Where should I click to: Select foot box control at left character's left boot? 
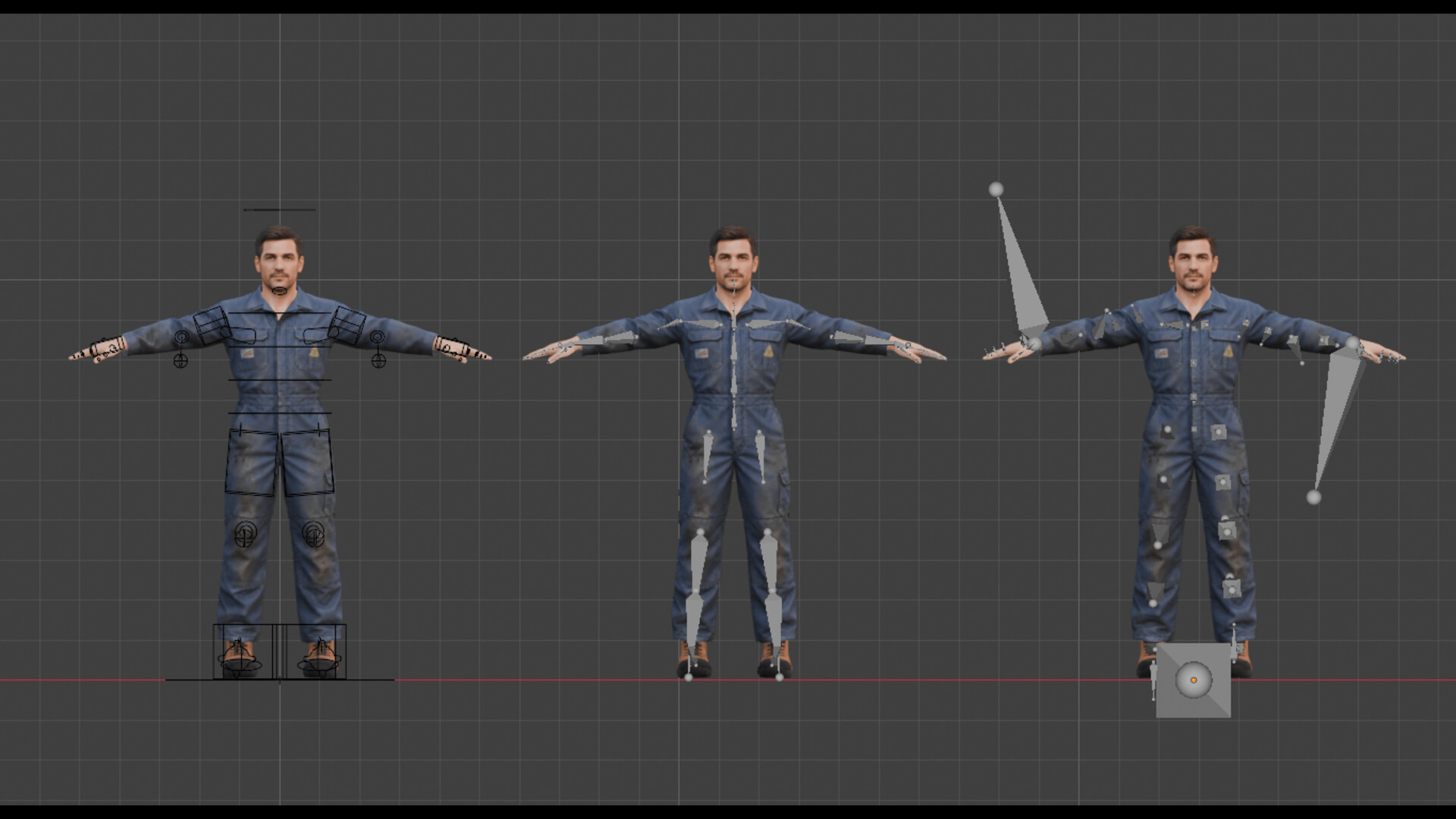(242, 651)
